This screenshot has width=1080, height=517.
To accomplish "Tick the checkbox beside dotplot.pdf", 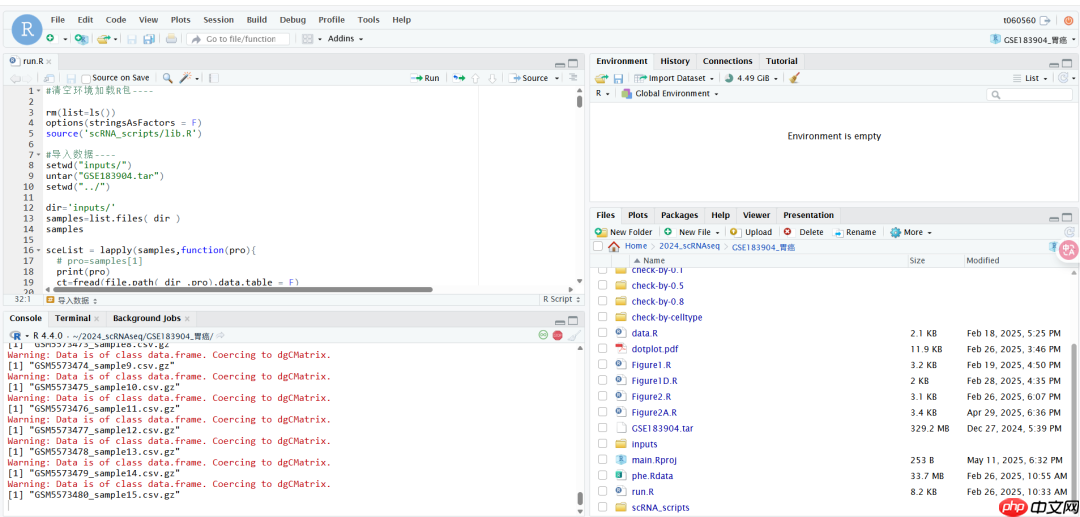I will tap(603, 348).
